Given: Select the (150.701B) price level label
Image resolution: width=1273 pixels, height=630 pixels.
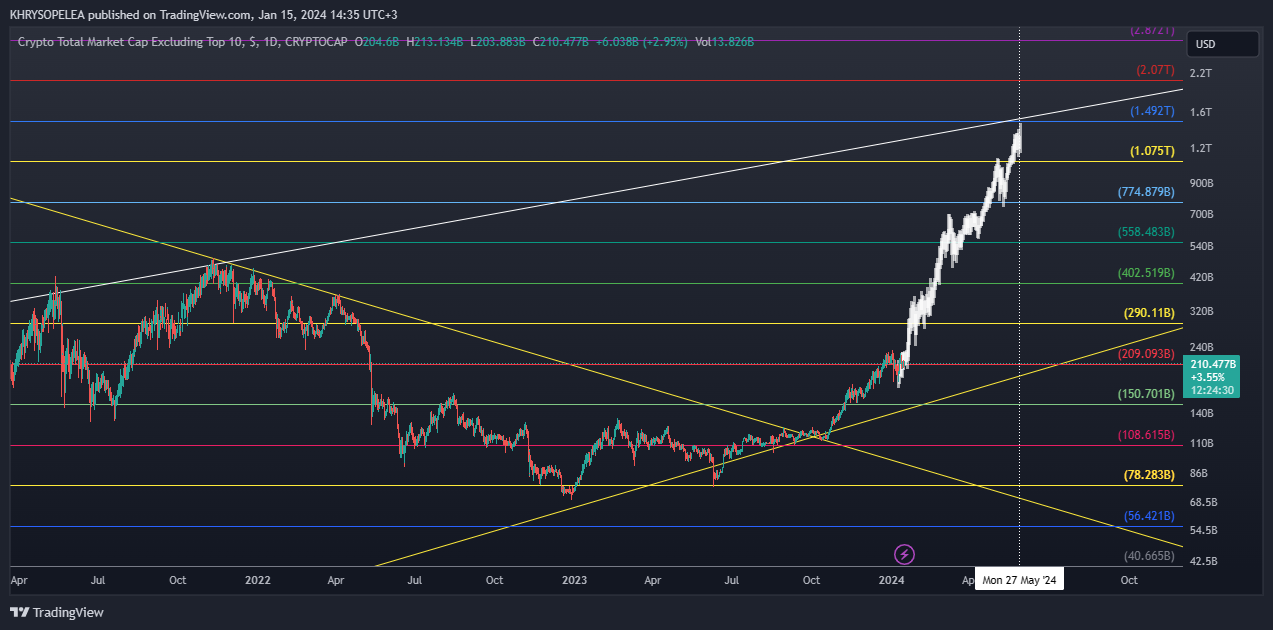Looking at the screenshot, I should click(x=1145, y=395).
